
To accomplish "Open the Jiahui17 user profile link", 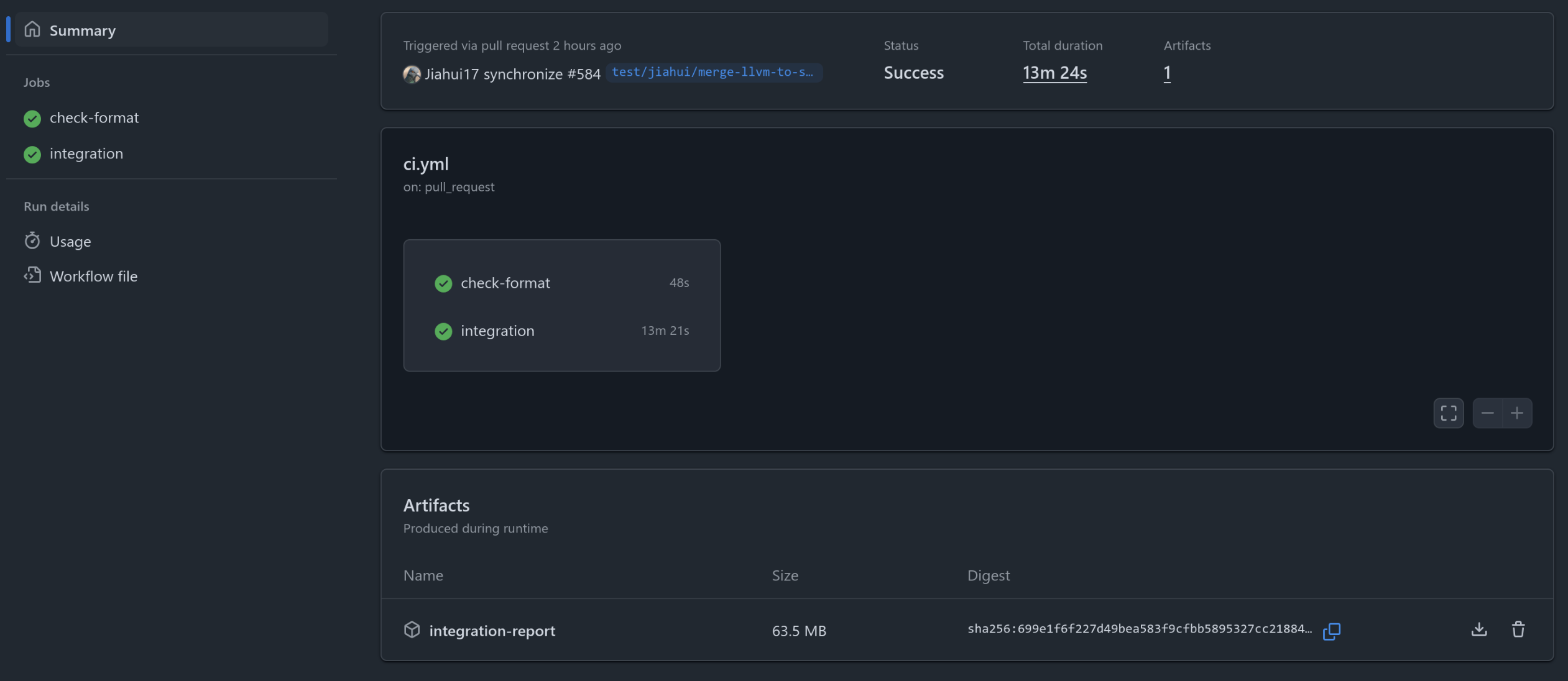I will (x=451, y=74).
